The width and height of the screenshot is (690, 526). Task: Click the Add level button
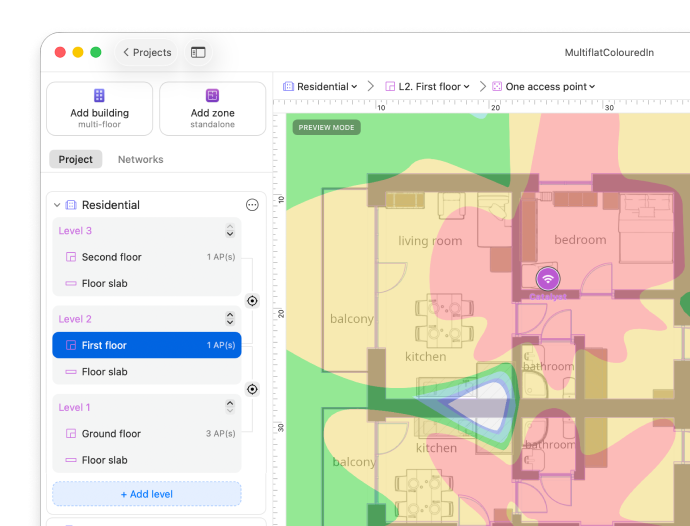tap(147, 494)
